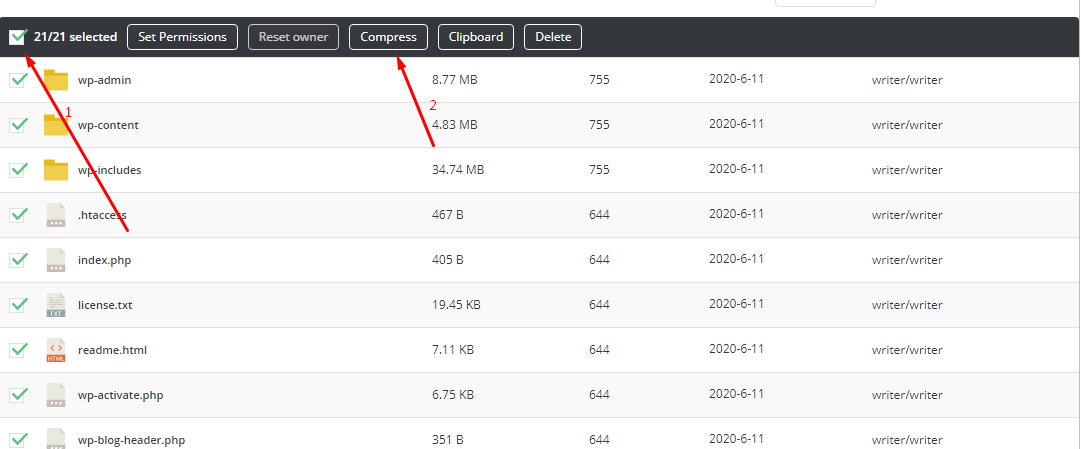Click the 755 permission of wp-admin
The height and width of the screenshot is (449, 1081).
599,80
